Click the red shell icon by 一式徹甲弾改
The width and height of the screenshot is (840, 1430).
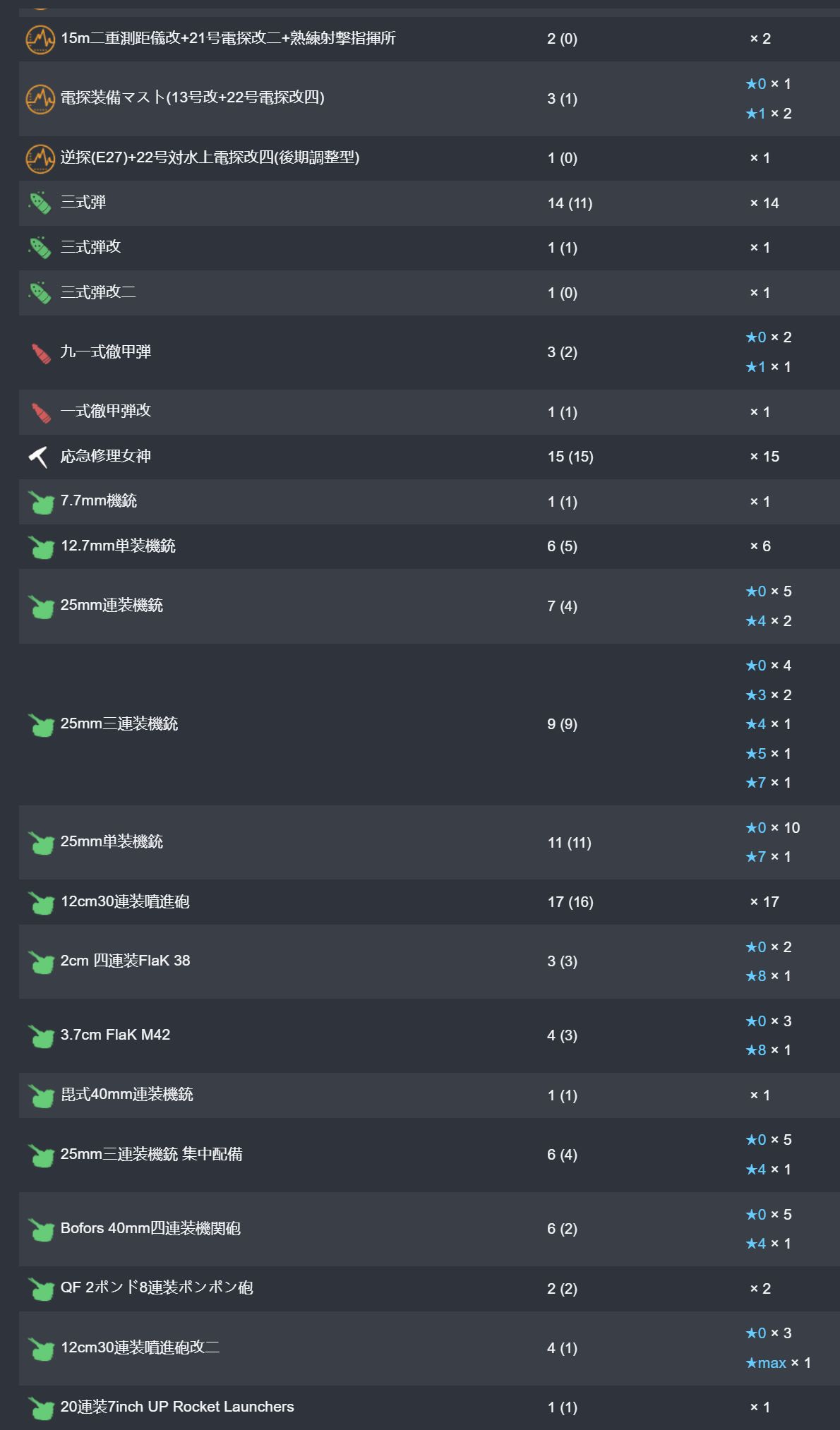pyautogui.click(x=40, y=412)
